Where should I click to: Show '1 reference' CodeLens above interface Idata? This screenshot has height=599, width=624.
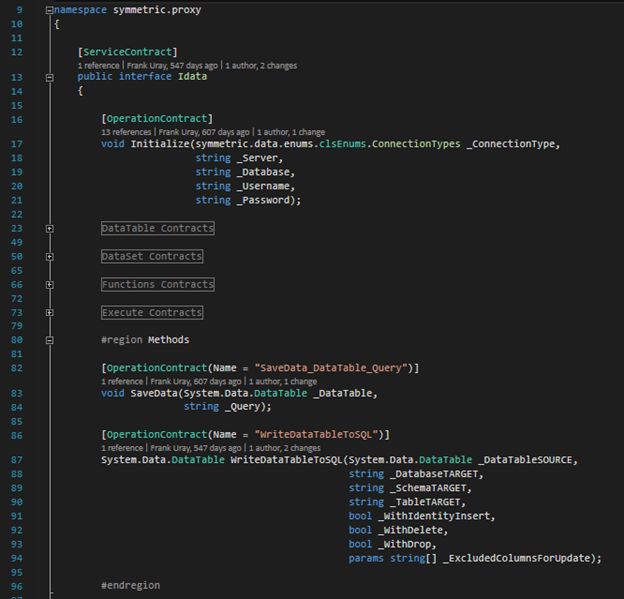[x=98, y=66]
